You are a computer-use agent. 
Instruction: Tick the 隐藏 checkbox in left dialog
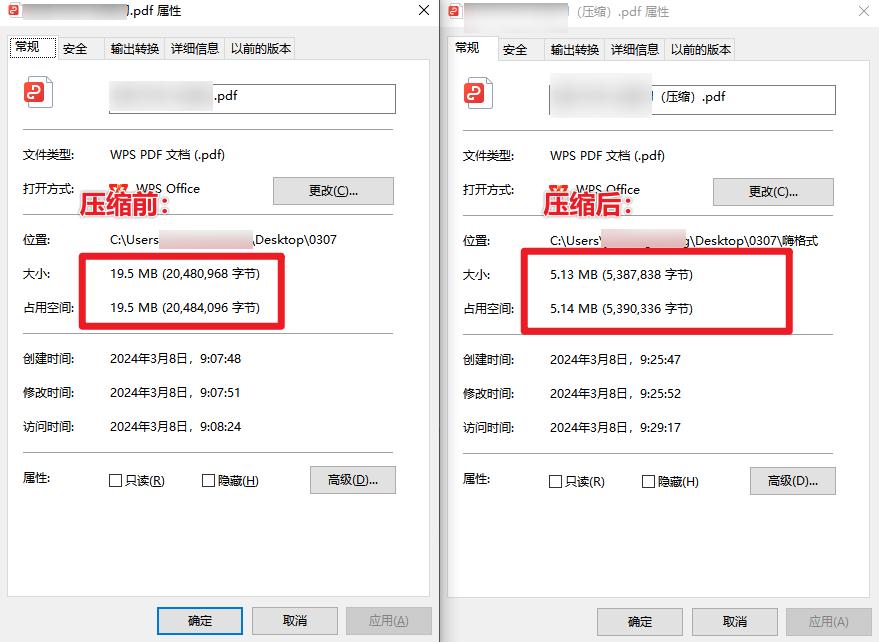(208, 481)
